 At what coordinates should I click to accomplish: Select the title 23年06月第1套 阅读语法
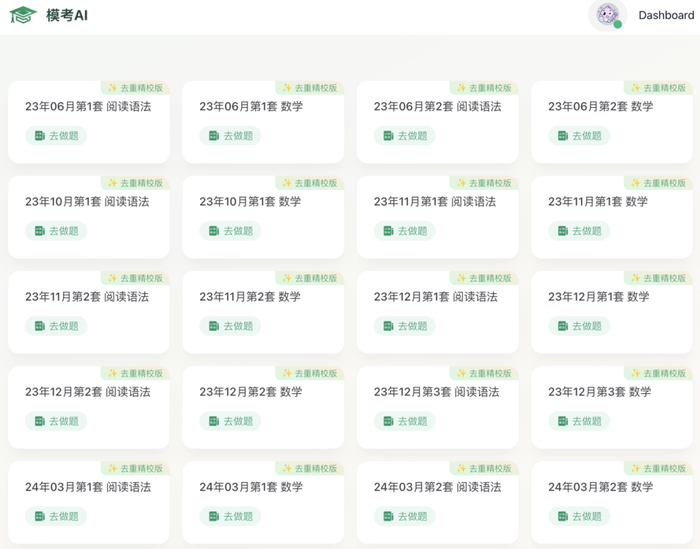coord(88,106)
